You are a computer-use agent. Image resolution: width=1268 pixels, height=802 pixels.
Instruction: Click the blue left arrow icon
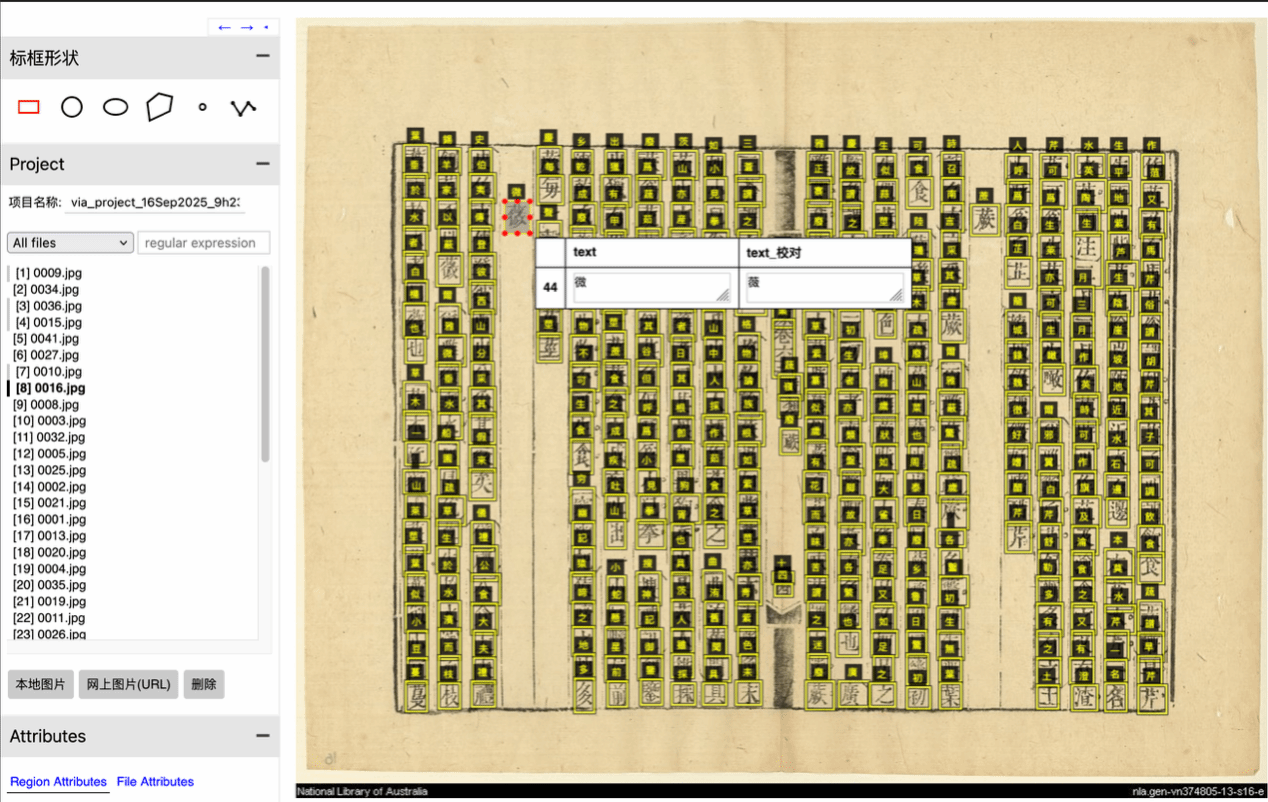(224, 27)
